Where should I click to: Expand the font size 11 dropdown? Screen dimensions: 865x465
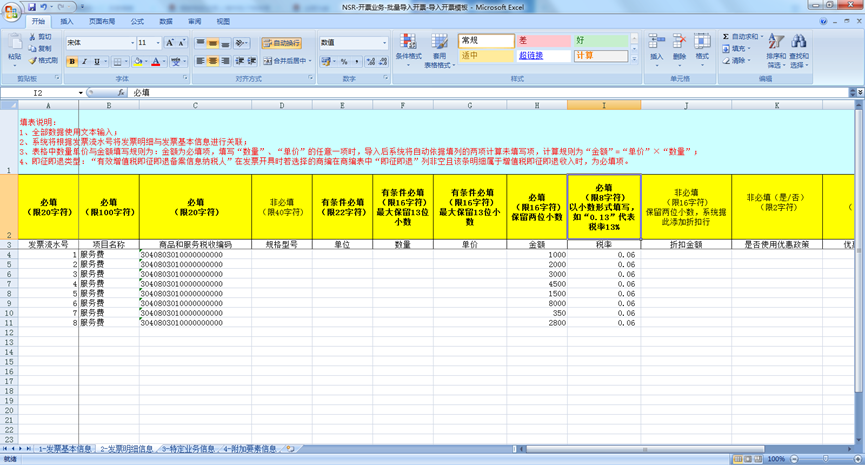pos(158,43)
